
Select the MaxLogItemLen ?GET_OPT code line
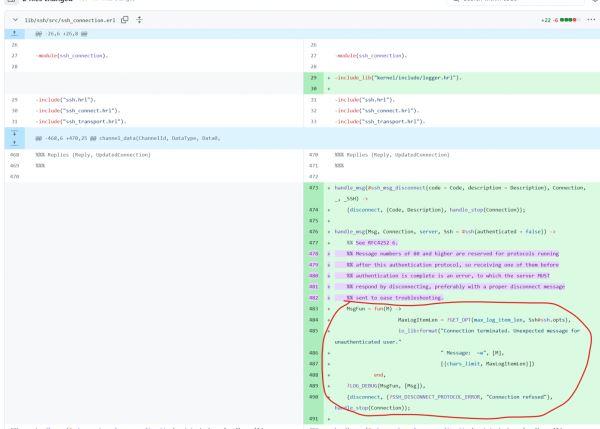tap(484, 320)
